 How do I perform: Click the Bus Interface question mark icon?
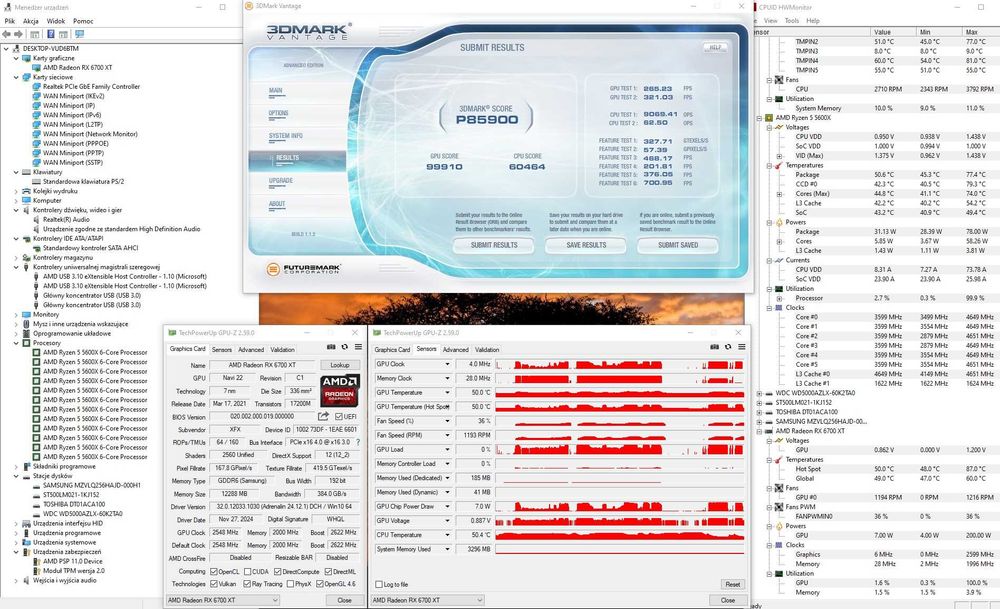357,442
